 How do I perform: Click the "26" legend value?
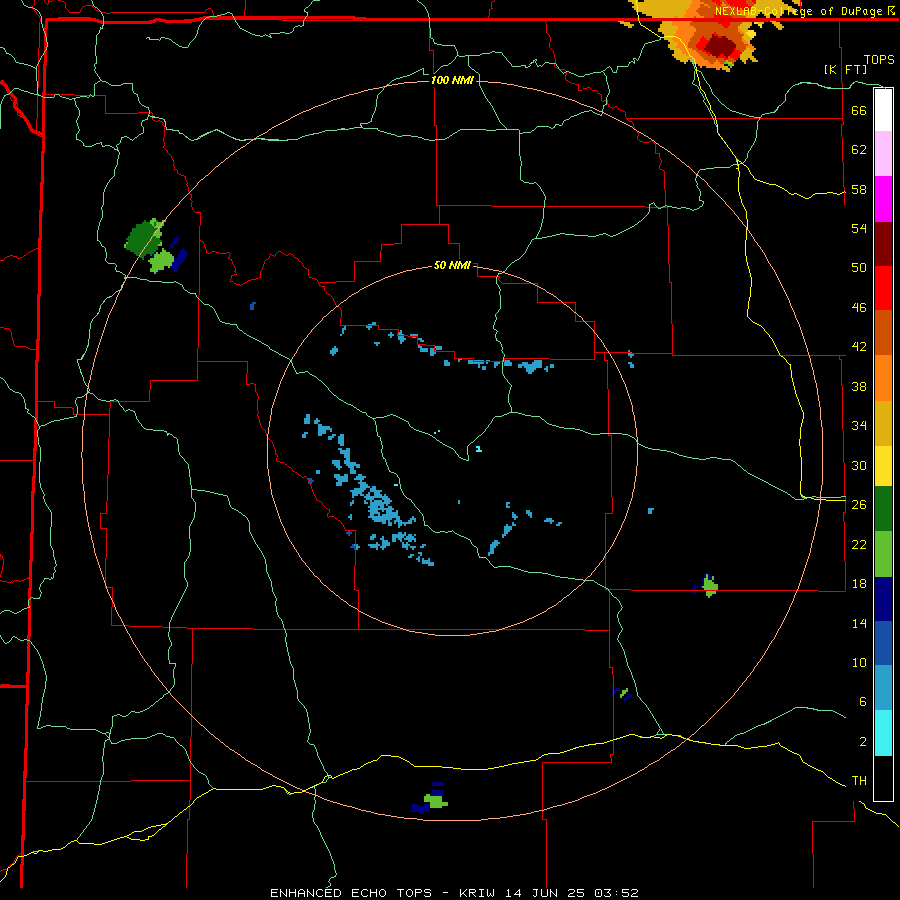coord(859,505)
